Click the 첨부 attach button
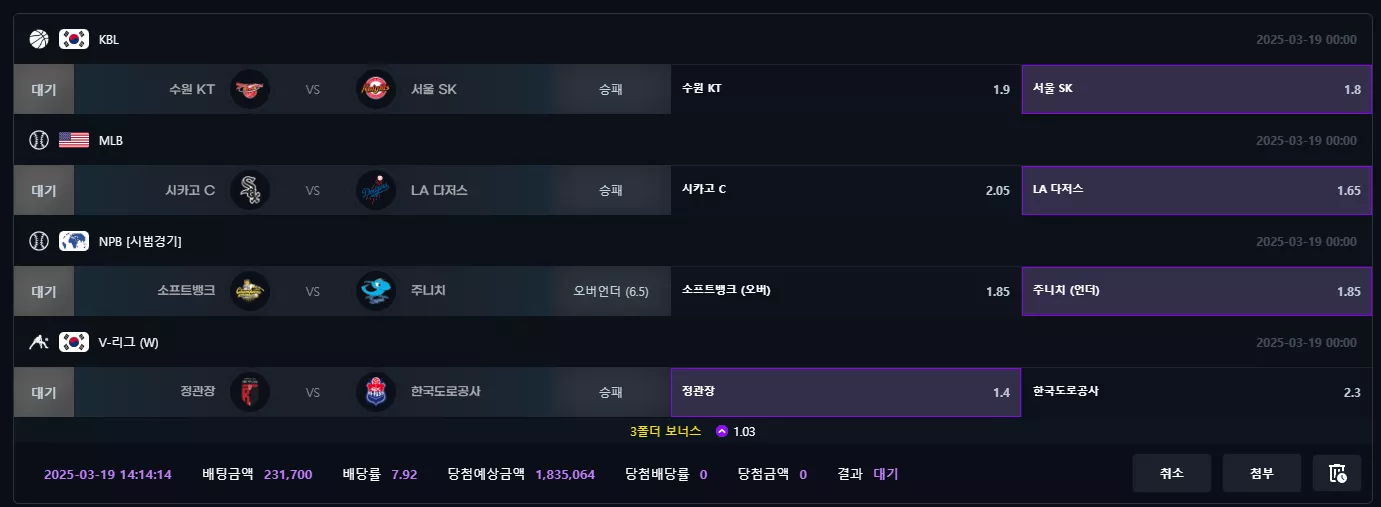This screenshot has width=1381, height=507. tap(1262, 473)
